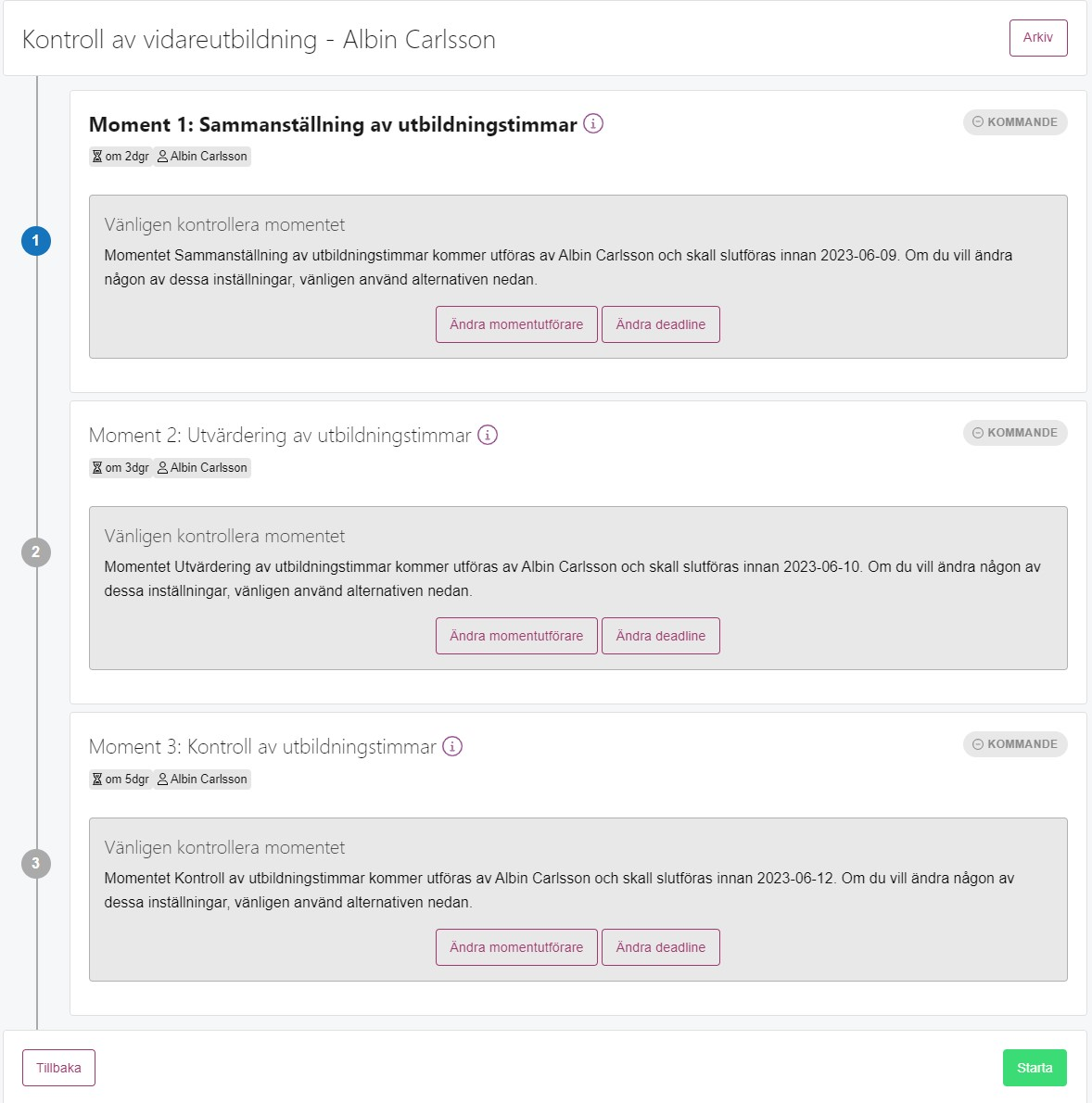Screen dimensions: 1092x1103
Task: Click info icon next to Moment 1 title
Action: pyautogui.click(x=593, y=124)
